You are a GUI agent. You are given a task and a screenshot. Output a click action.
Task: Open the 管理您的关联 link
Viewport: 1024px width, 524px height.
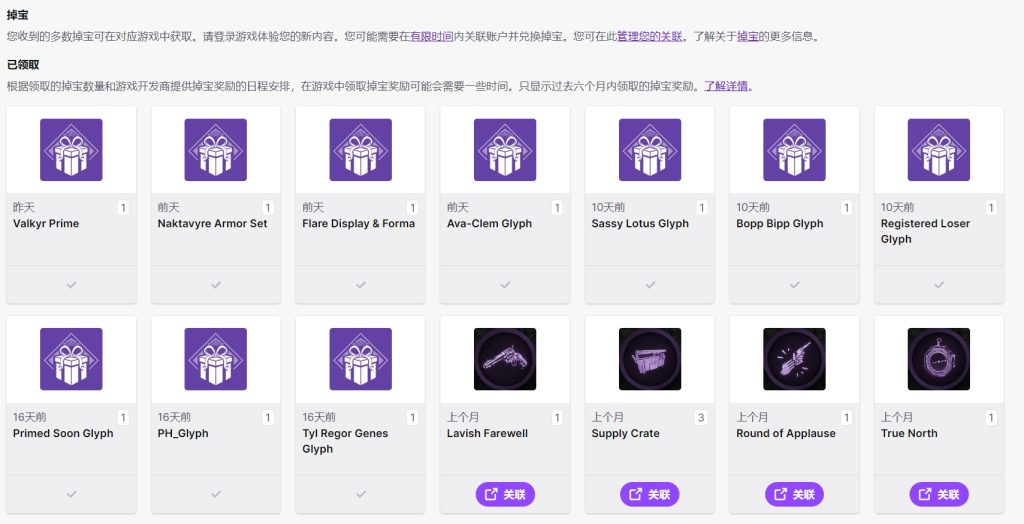pyautogui.click(x=650, y=37)
